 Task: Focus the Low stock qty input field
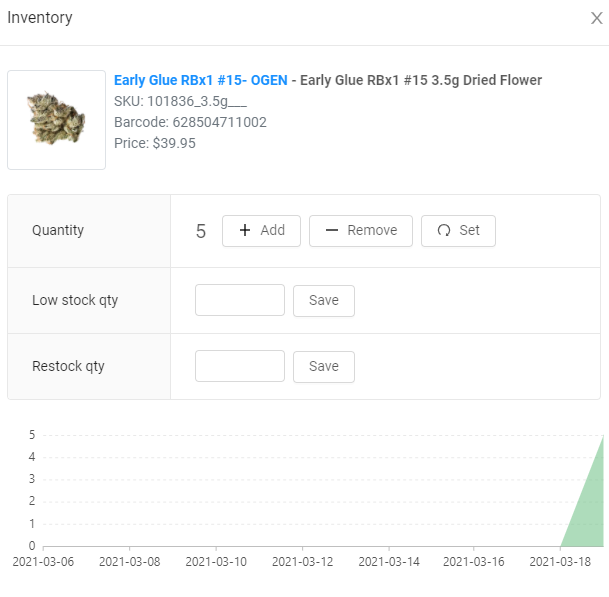pos(240,300)
